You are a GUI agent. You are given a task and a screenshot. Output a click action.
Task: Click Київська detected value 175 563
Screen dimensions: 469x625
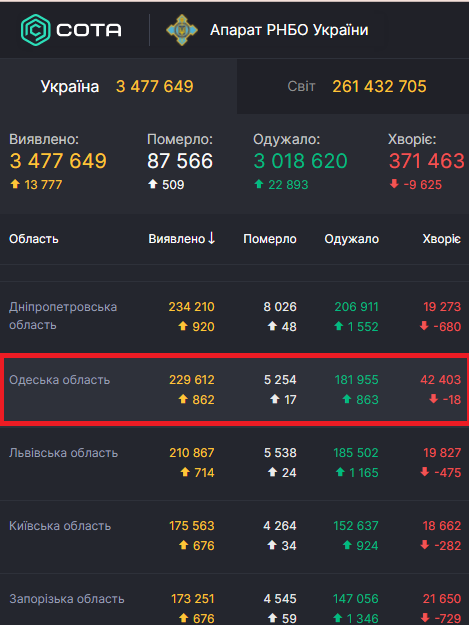[x=192, y=526]
